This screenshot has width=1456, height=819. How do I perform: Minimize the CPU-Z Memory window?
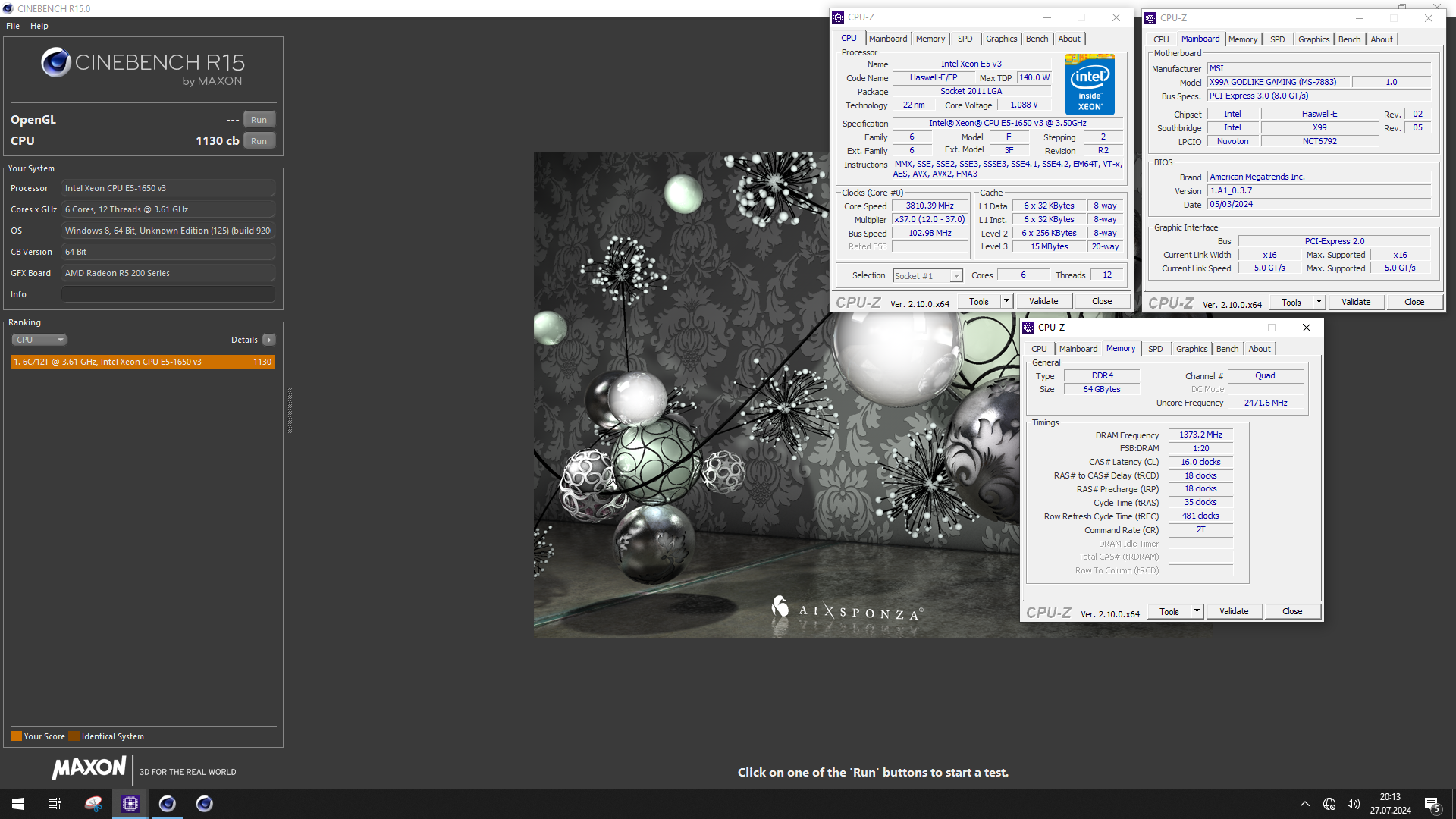[1238, 328]
